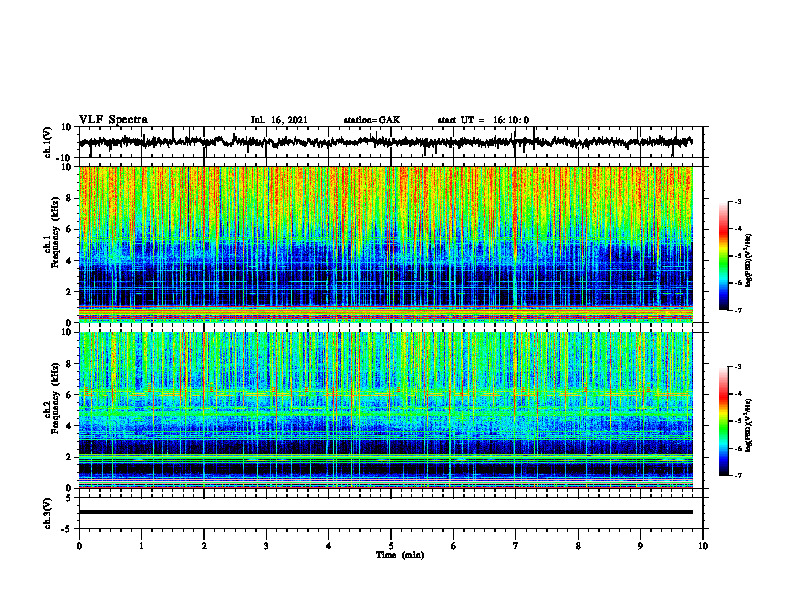792x612 pixels.
Task: Click the ch.2 colorbar log(PSD) label
Action: (x=748, y=425)
